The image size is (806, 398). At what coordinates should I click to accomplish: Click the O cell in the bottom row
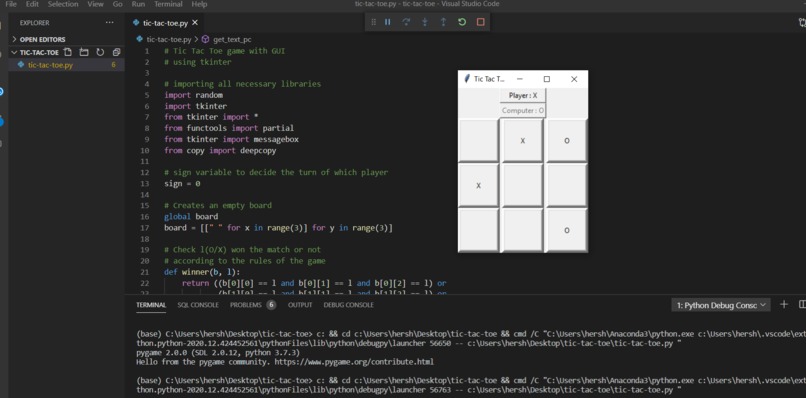pos(566,230)
